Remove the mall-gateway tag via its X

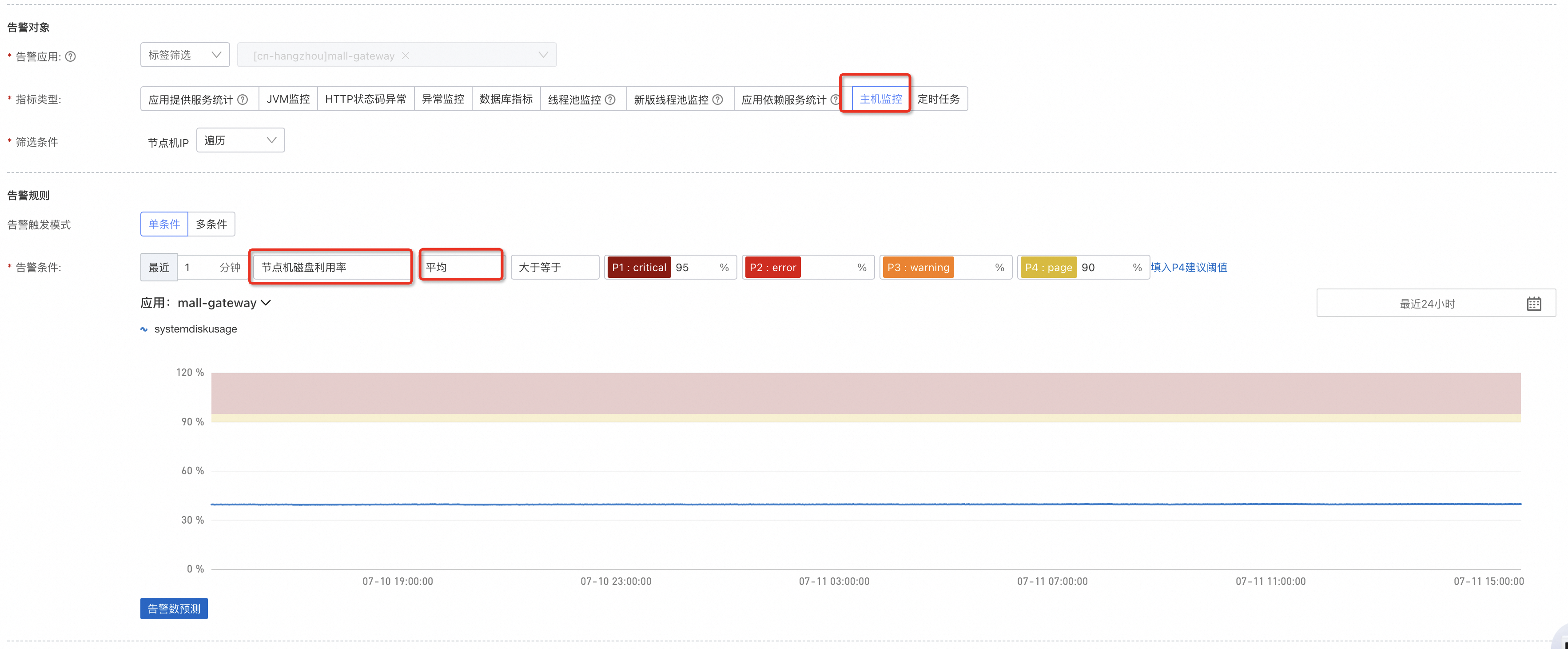(x=406, y=56)
